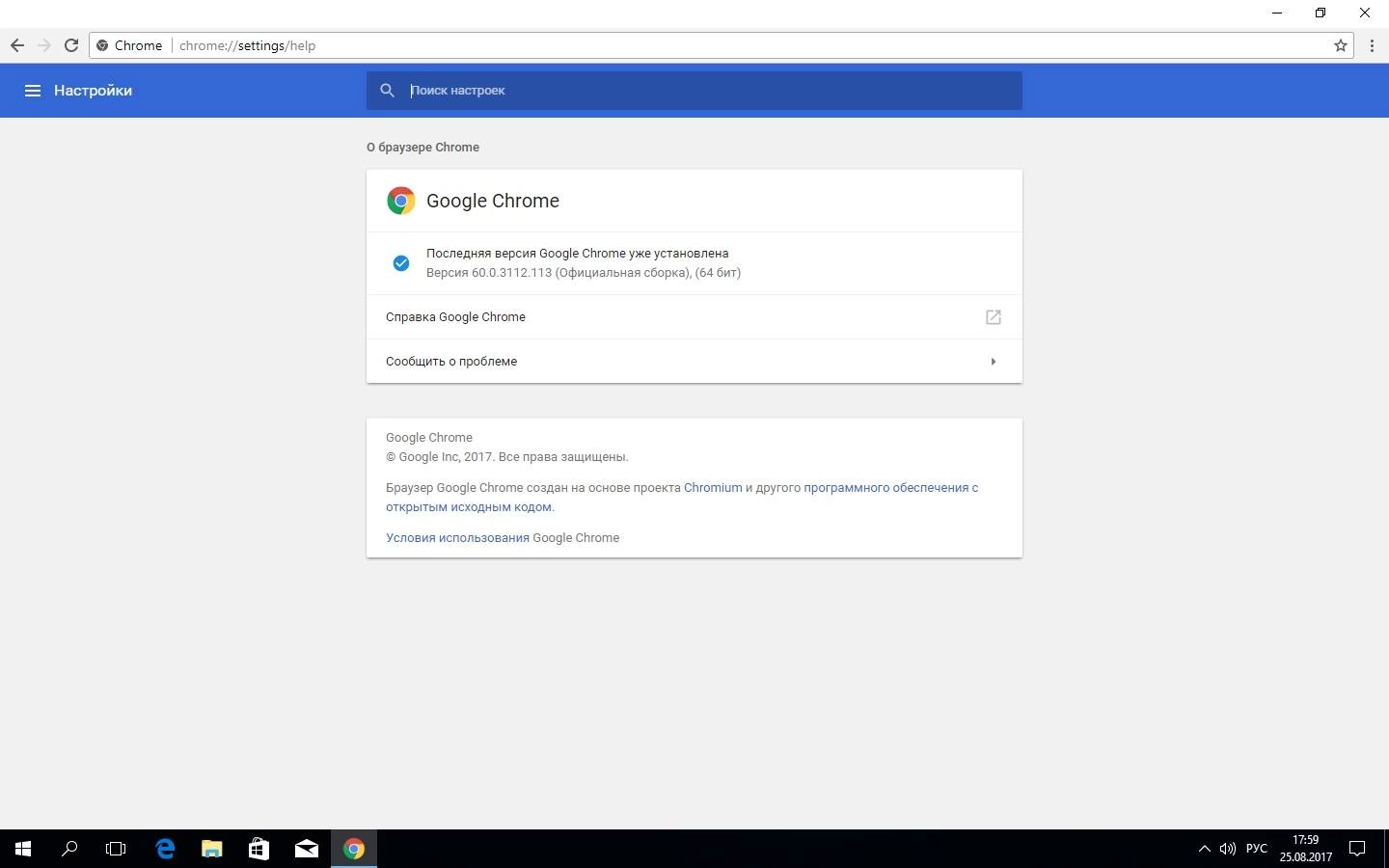1389x868 pixels.
Task: Click the Последняя версия Google Chrome уже установлена text
Action: tap(577, 254)
